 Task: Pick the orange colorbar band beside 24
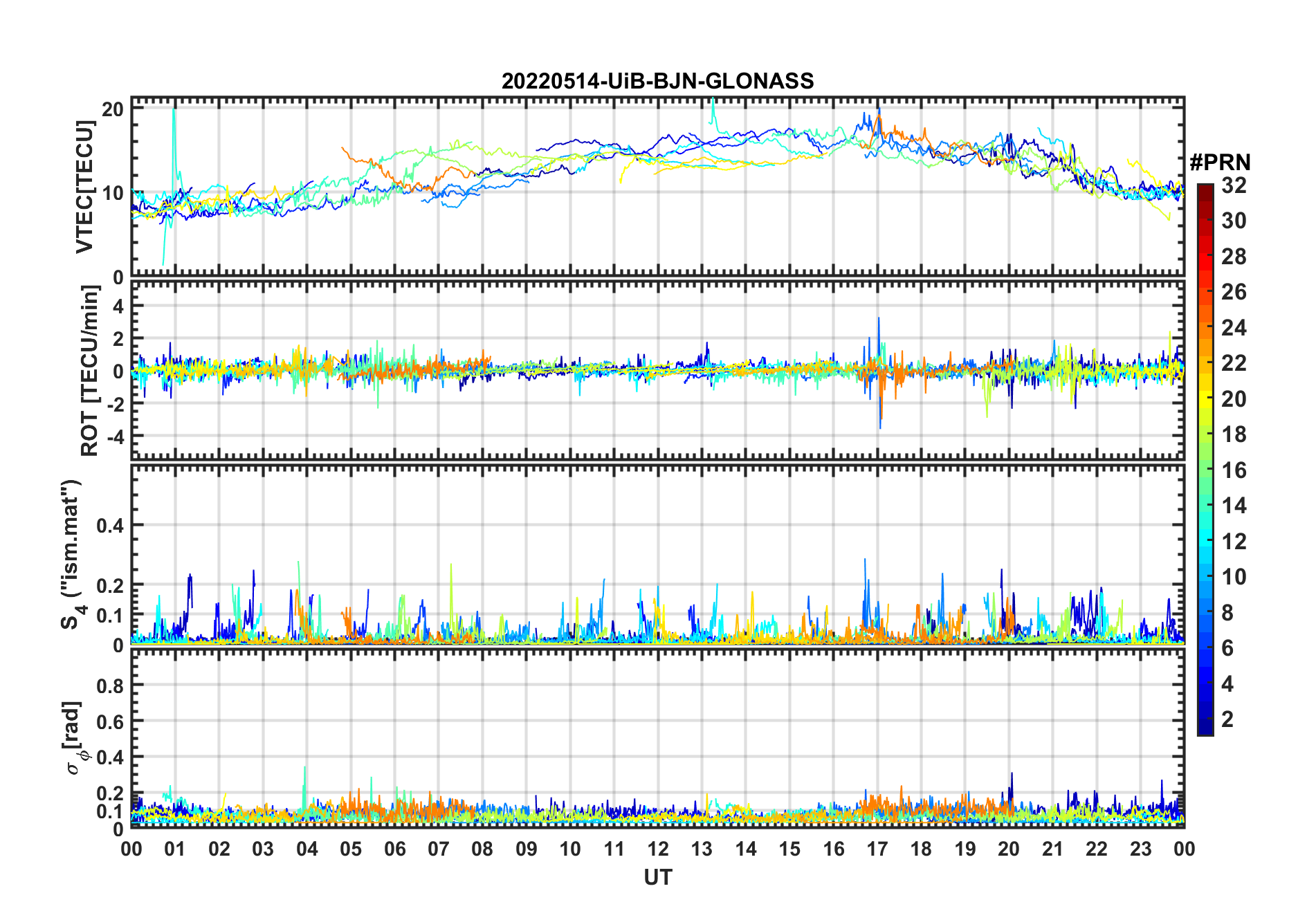pyautogui.click(x=1205, y=328)
